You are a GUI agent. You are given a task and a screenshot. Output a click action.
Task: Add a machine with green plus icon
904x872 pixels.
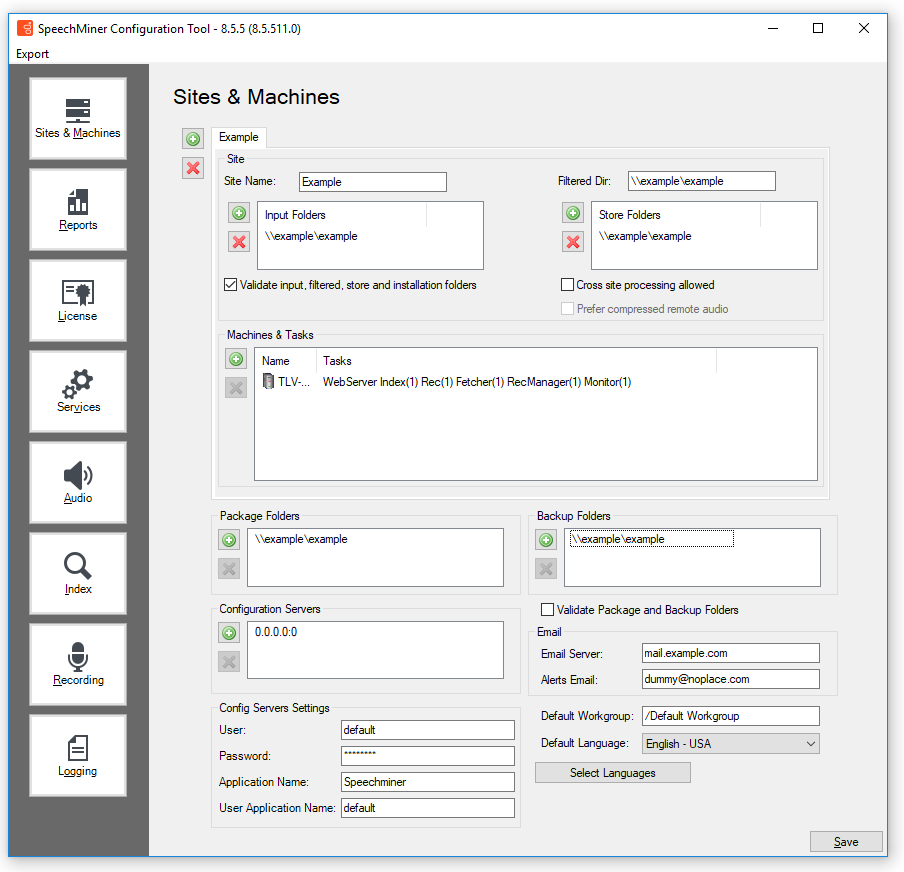tap(236, 359)
